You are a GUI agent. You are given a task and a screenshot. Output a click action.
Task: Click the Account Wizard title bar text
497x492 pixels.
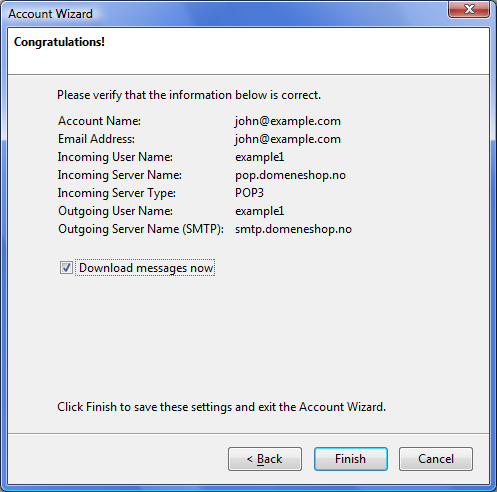pyautogui.click(x=50, y=14)
